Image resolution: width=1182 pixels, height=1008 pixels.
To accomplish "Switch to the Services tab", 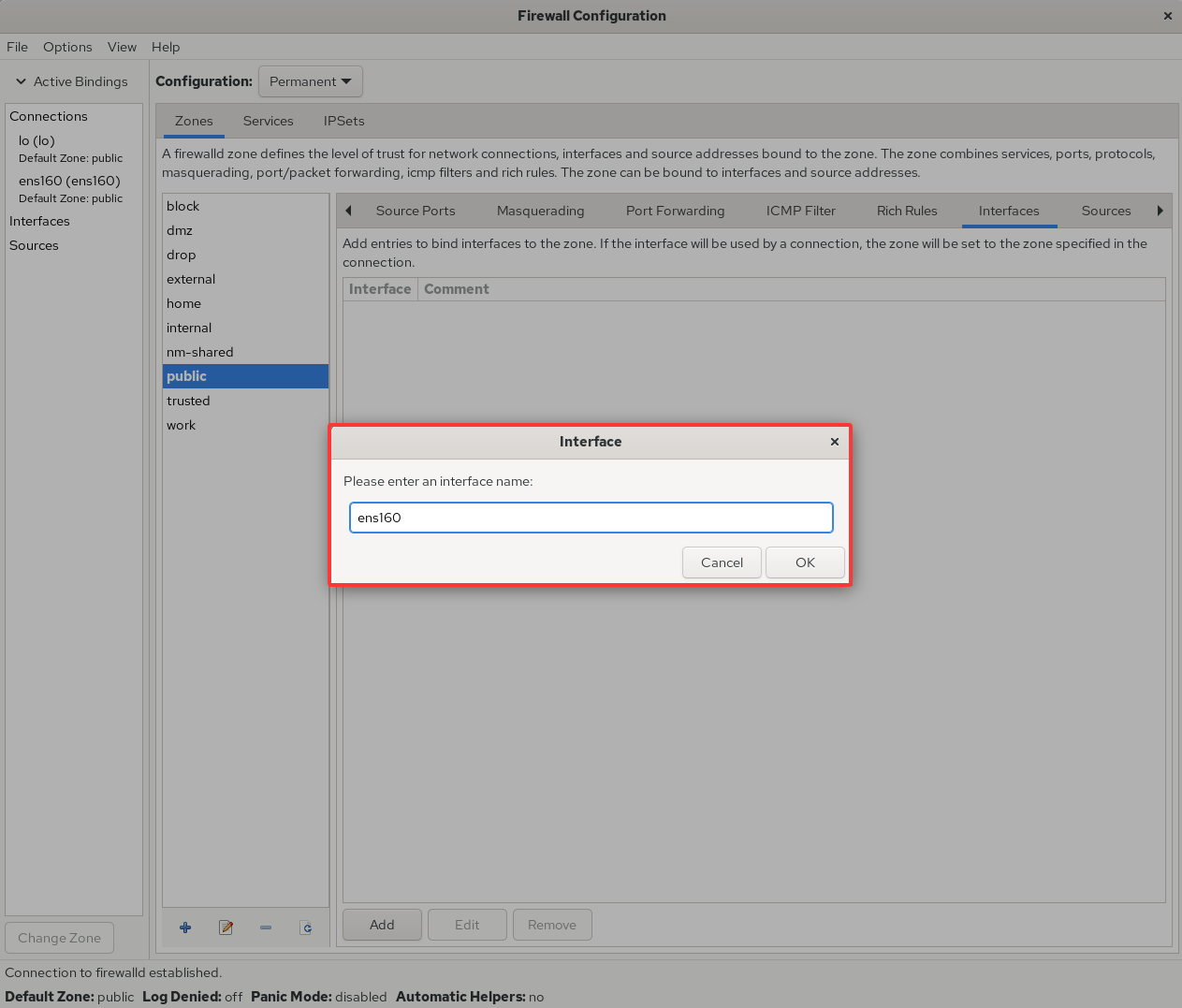I will 268,121.
